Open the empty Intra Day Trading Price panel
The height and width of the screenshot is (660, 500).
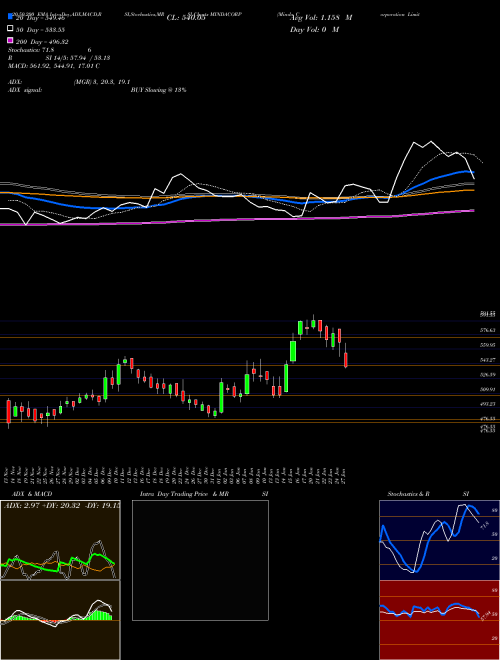pyautogui.click(x=200, y=560)
